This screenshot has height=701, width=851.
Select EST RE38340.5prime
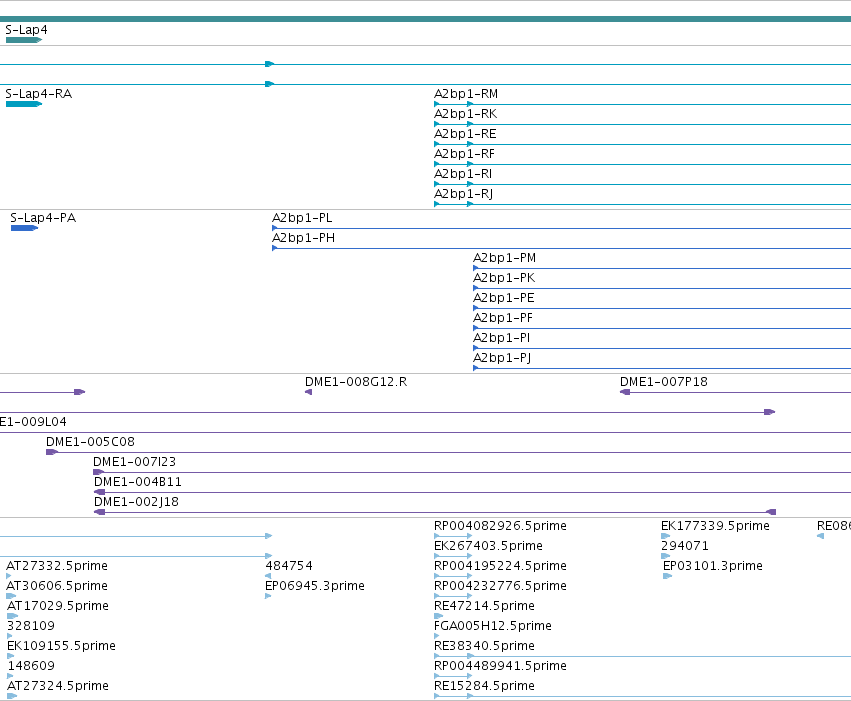484,647
